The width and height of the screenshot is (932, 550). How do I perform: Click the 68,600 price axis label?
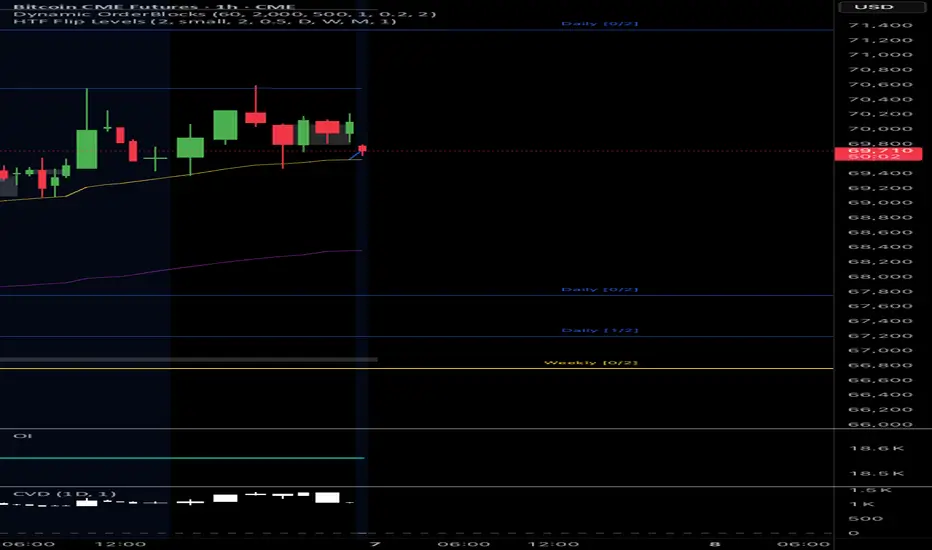click(880, 232)
